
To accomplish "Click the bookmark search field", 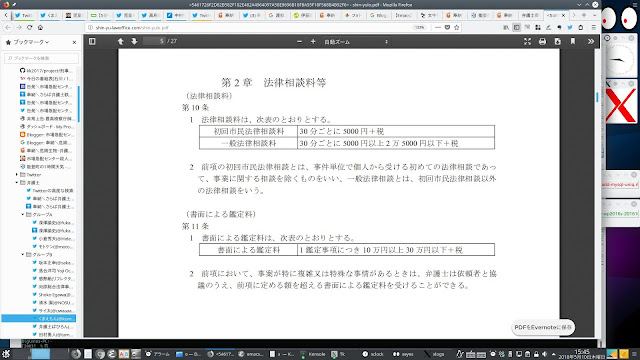I will [x=41, y=58].
